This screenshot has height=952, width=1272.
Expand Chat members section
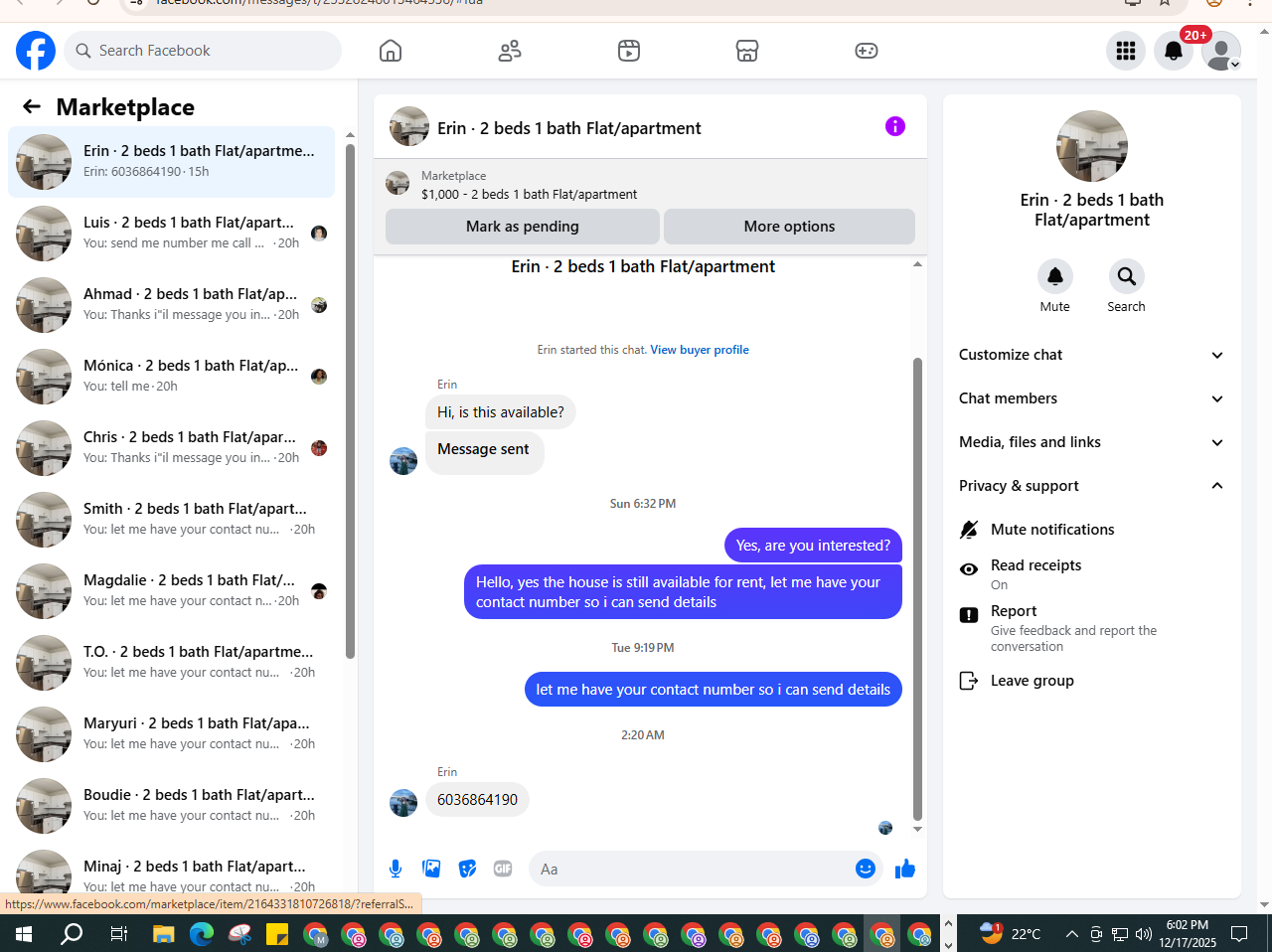click(1091, 398)
